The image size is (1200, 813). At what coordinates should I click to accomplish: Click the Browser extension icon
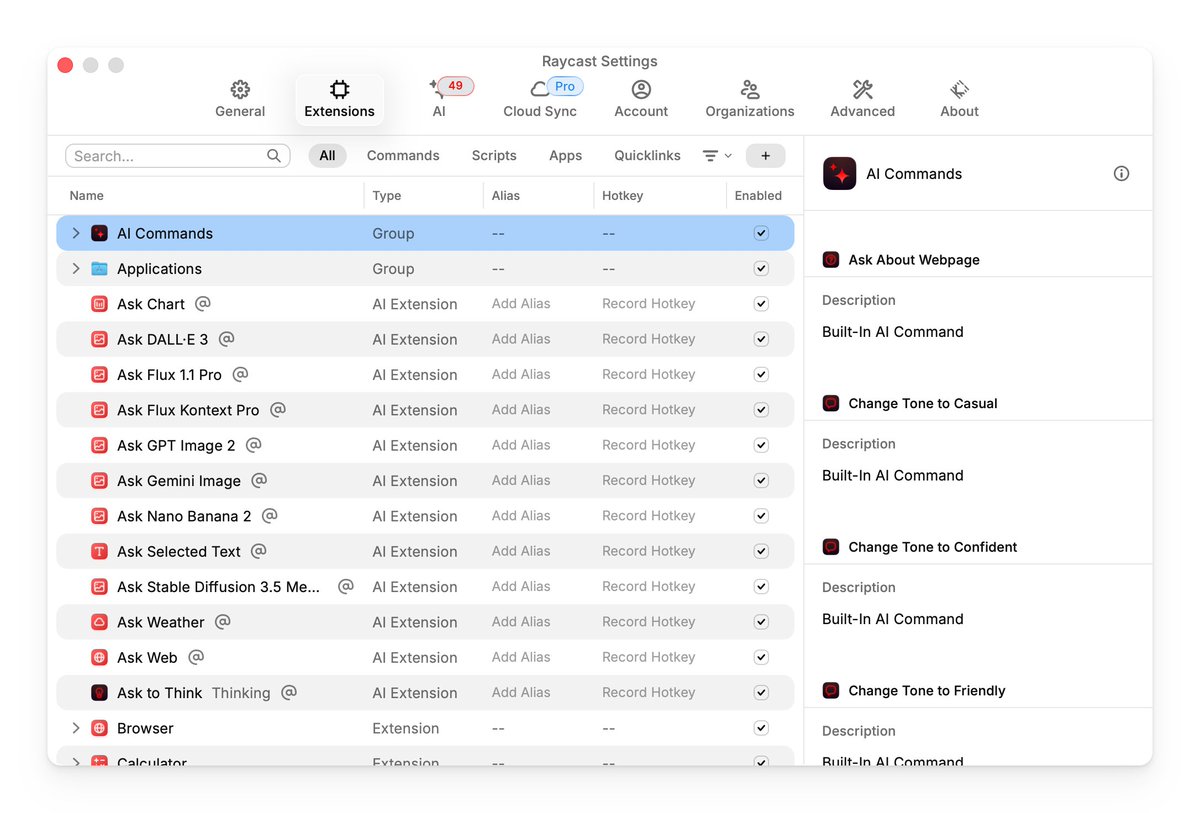[x=99, y=728]
